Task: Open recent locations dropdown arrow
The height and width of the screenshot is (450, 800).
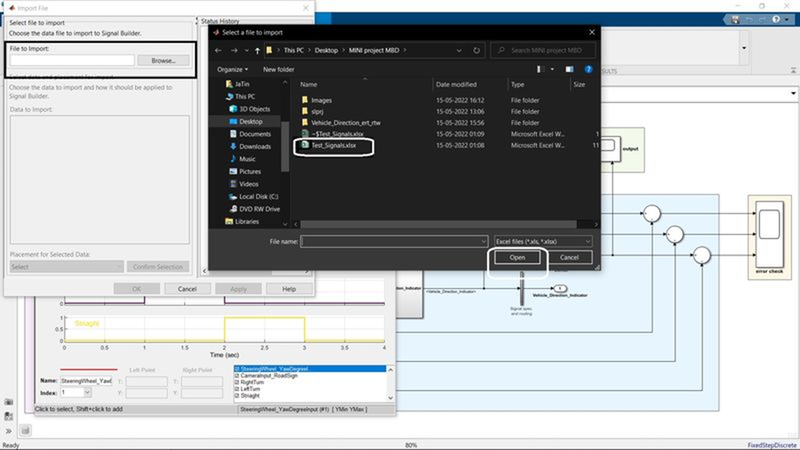Action: [x=246, y=51]
